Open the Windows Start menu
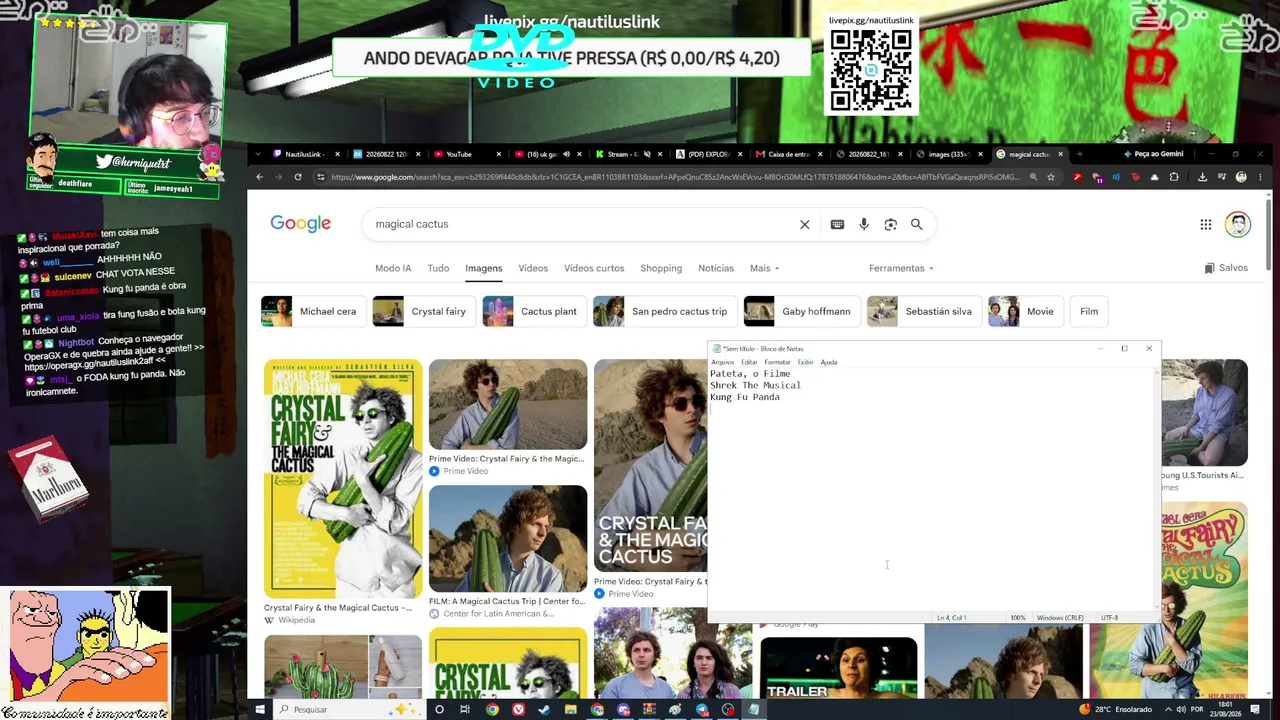Screen dimensions: 1280x720 coord(260,710)
